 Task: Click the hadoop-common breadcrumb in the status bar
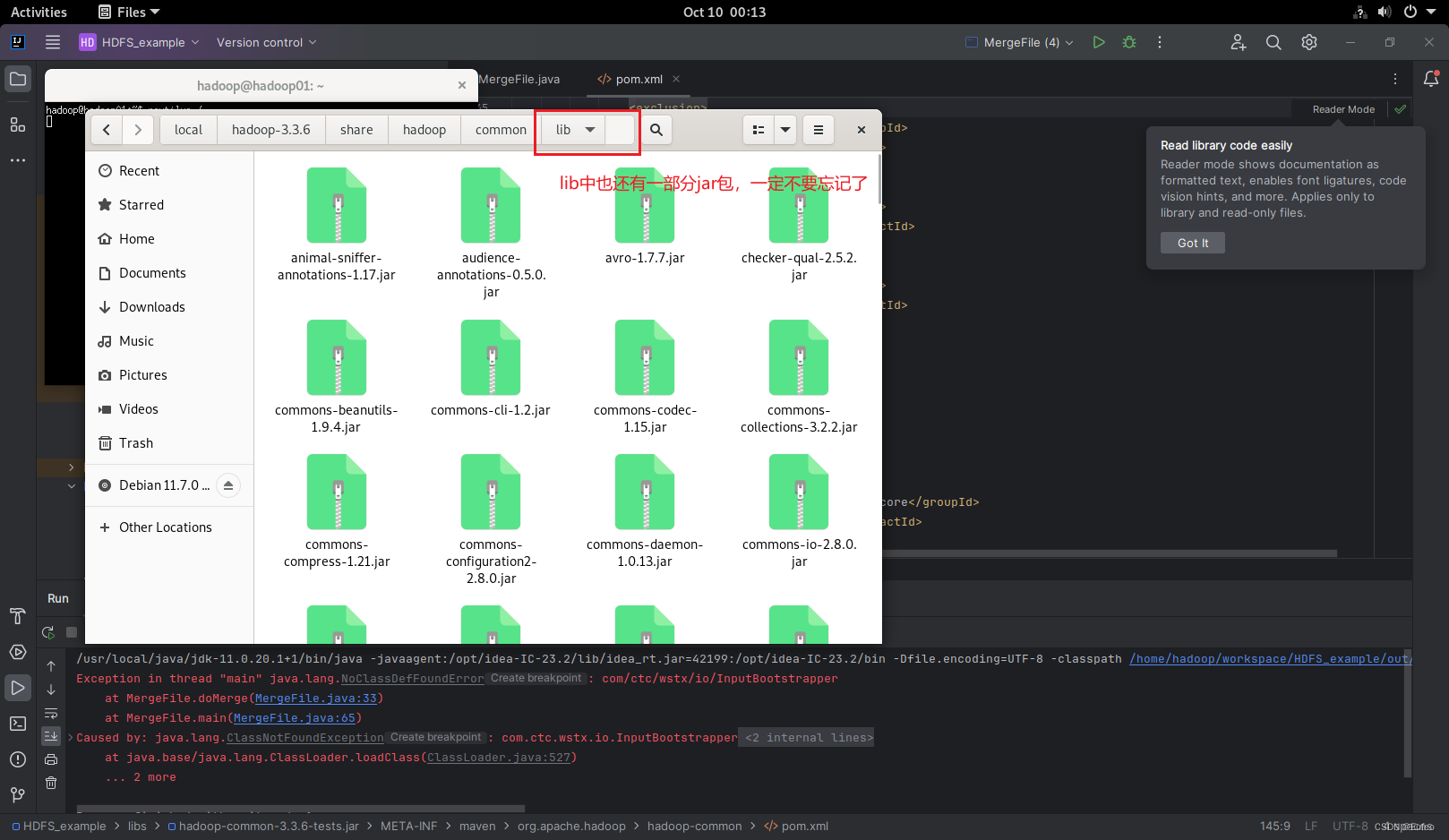pyautogui.click(x=694, y=826)
